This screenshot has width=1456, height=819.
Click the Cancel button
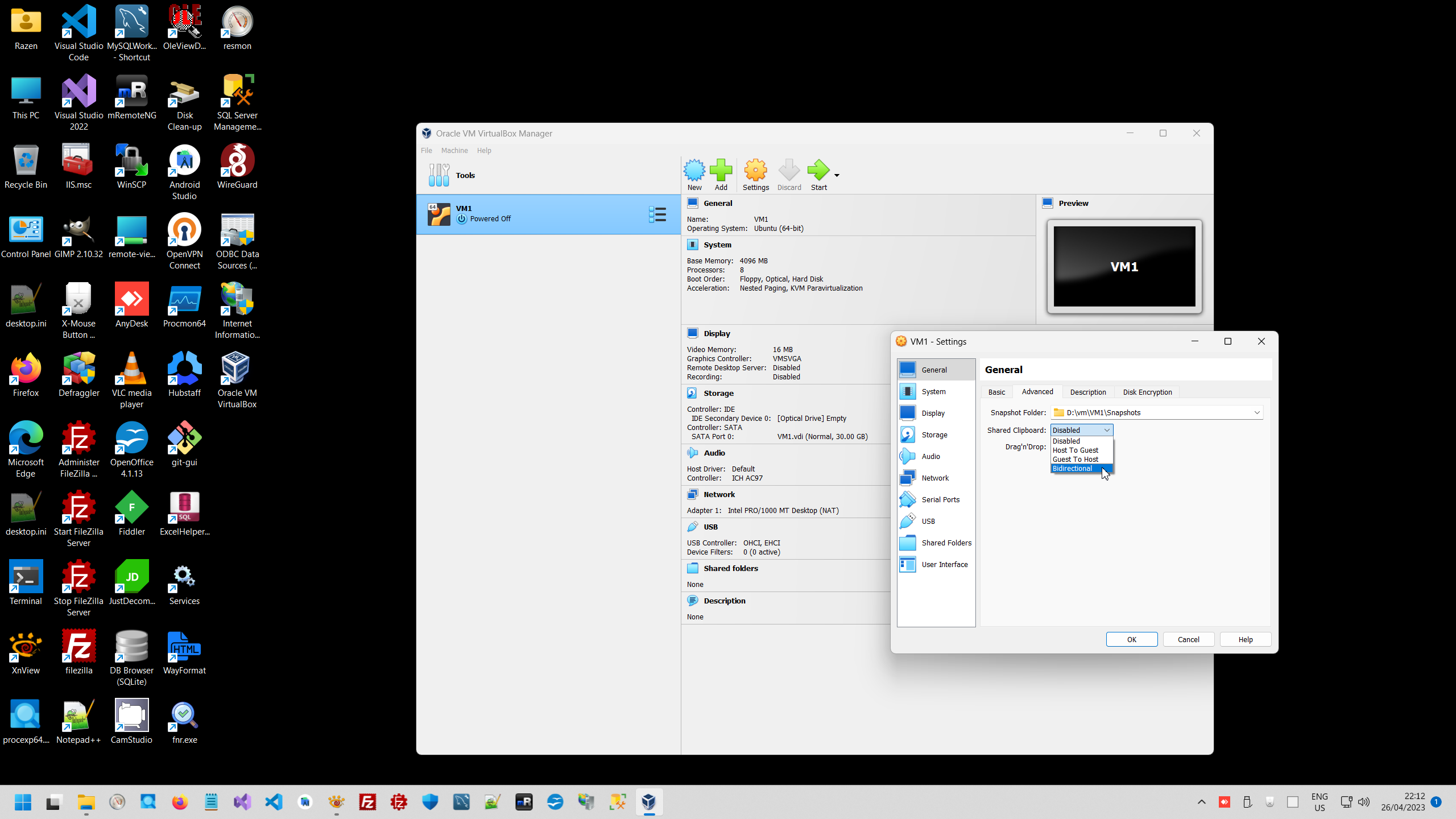1188,640
